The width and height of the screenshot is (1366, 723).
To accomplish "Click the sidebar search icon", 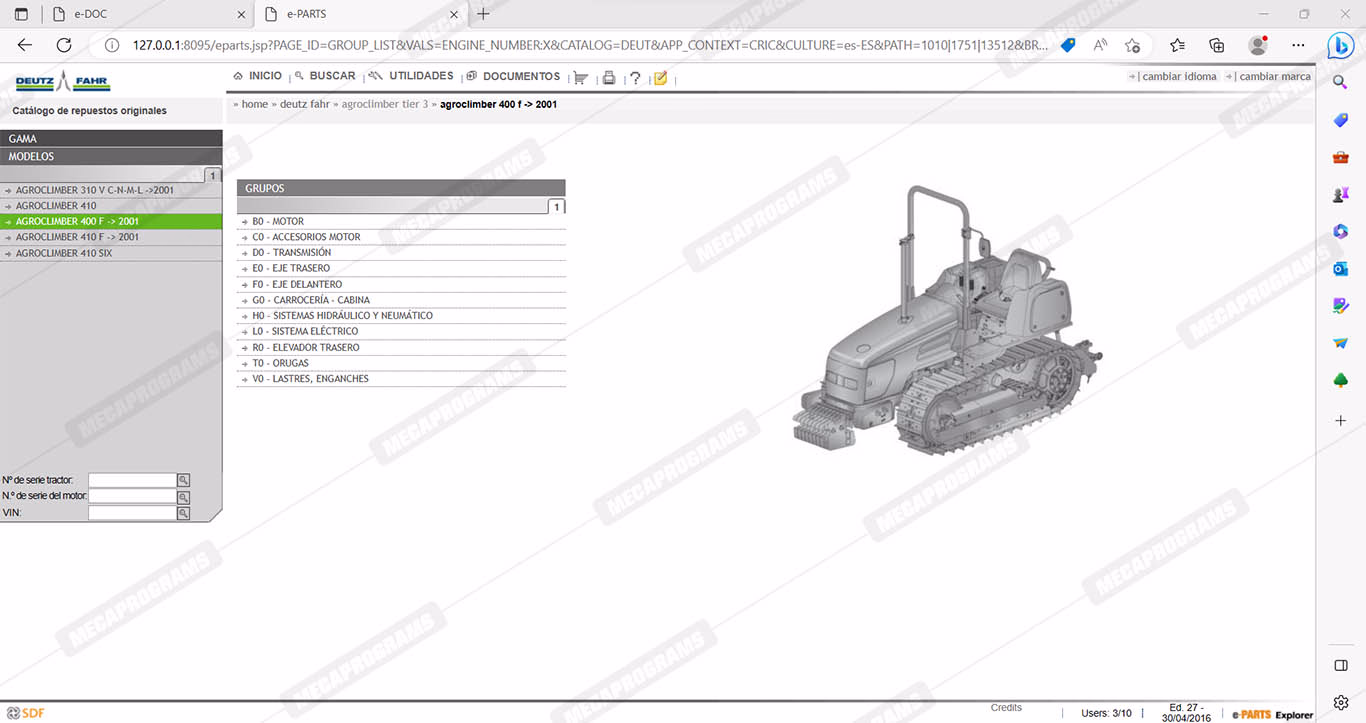I will click(x=1341, y=82).
